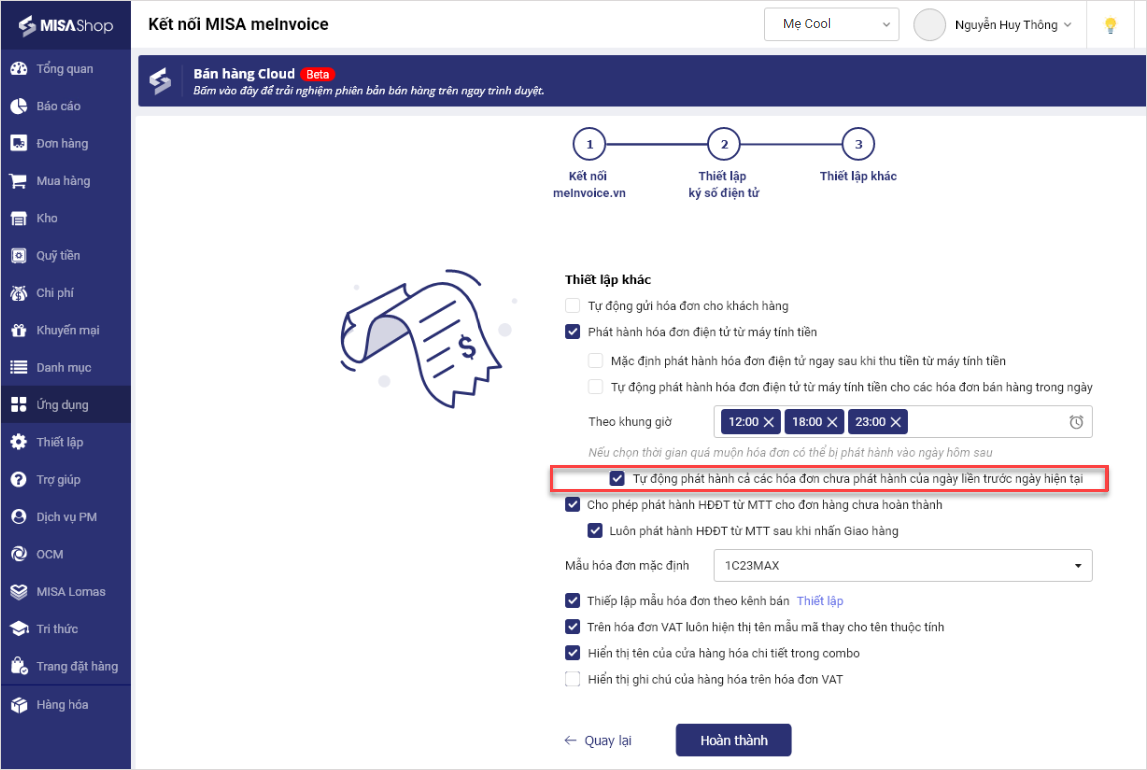Click the Tri thức graduation cap icon
Viewport: 1147px width, 770px height.
18,628
